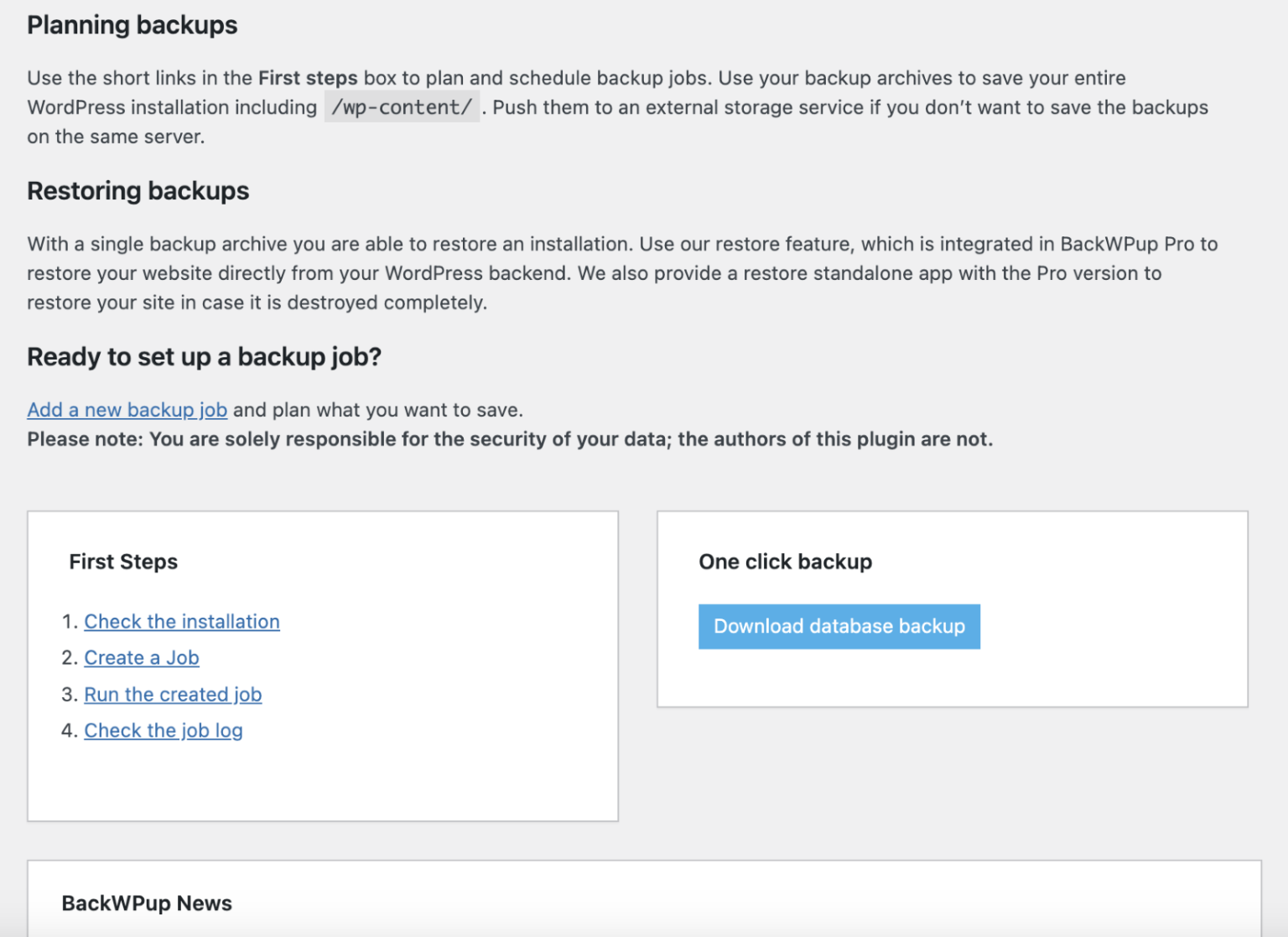Click the Restoring backups heading
The image size is (1288, 937).
point(138,191)
